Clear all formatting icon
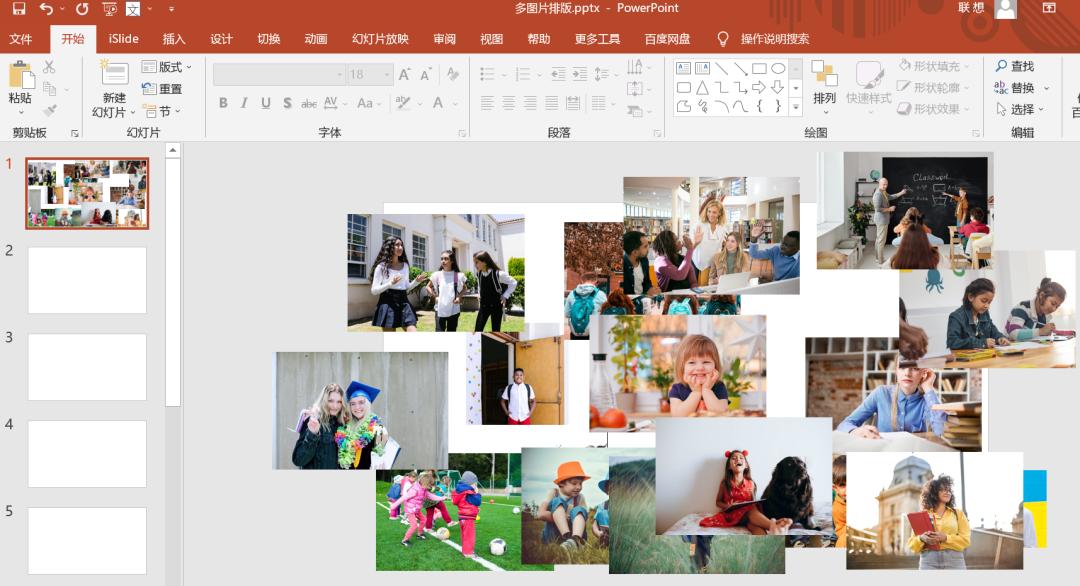 point(453,74)
